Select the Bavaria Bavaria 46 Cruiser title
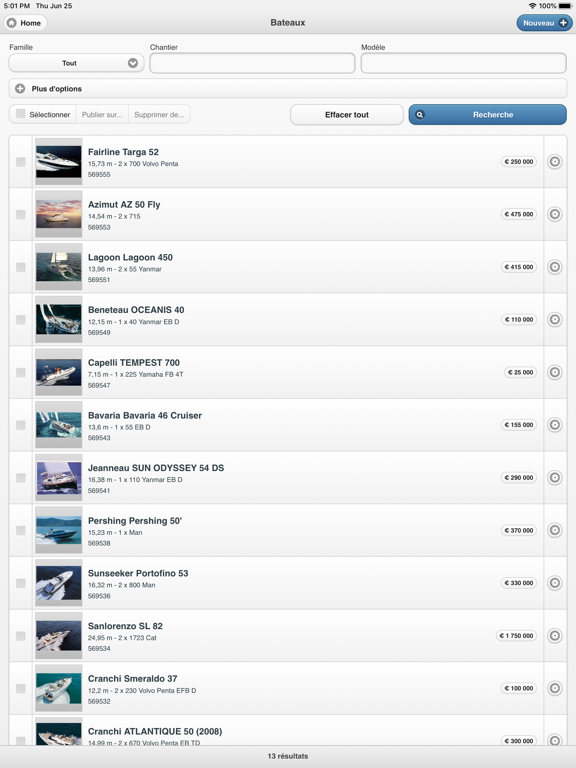Viewport: 576px width, 768px height. [145, 415]
